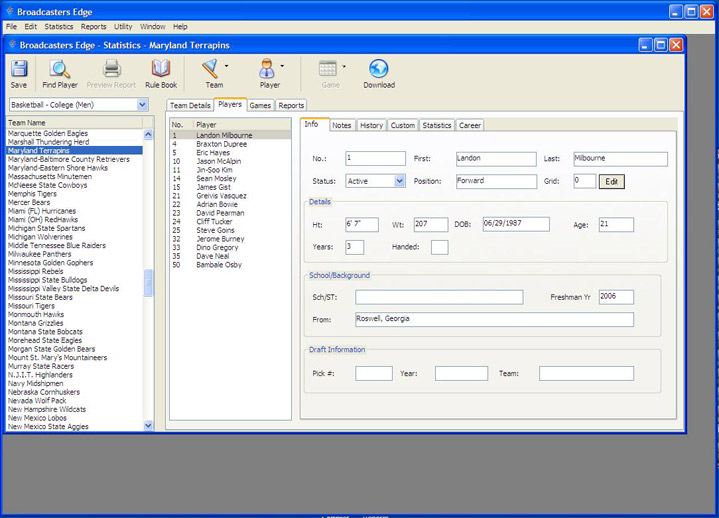This screenshot has height=518, width=719.
Task: Click the Position field
Action: (x=496, y=181)
